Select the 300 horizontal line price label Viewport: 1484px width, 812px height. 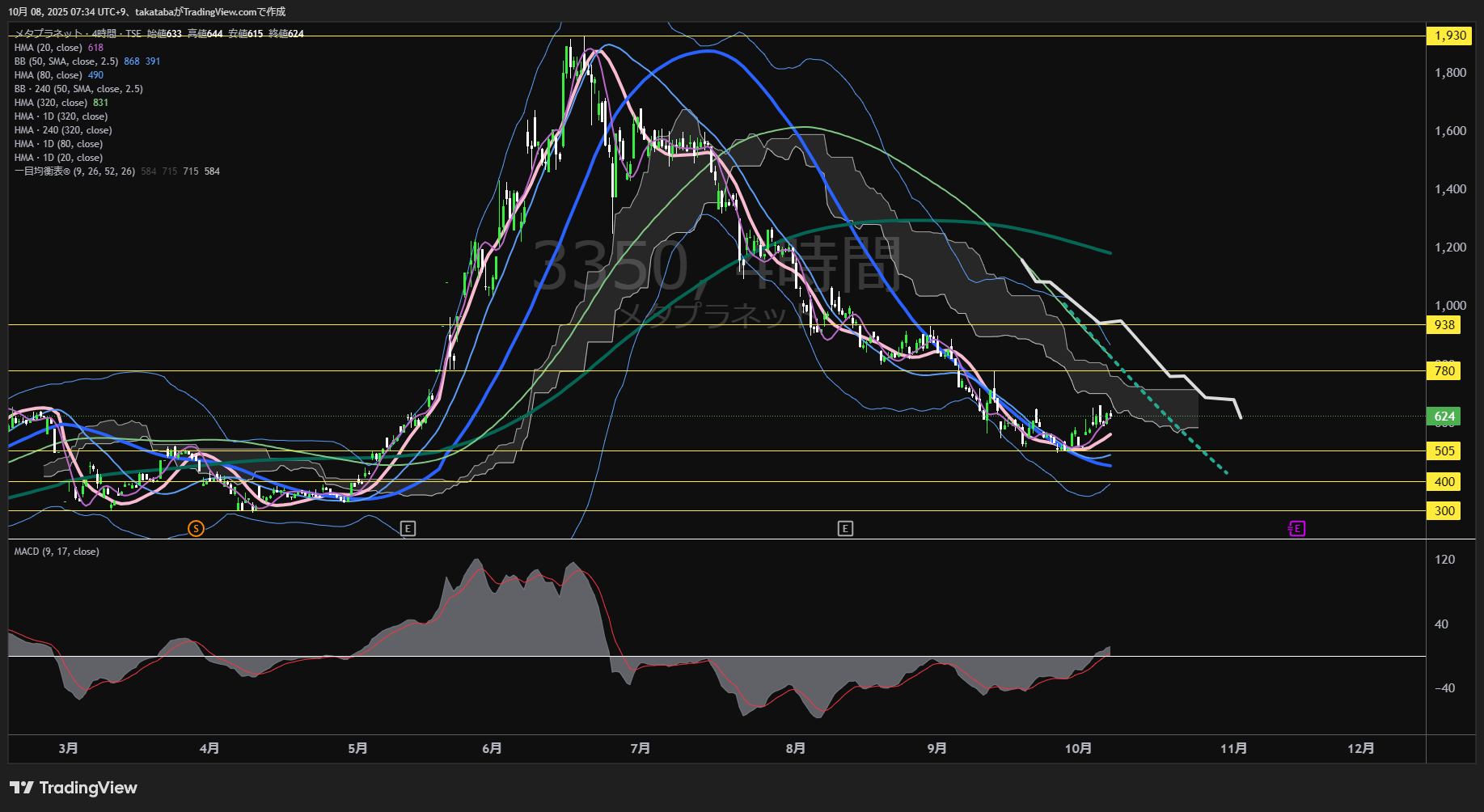tap(1444, 511)
